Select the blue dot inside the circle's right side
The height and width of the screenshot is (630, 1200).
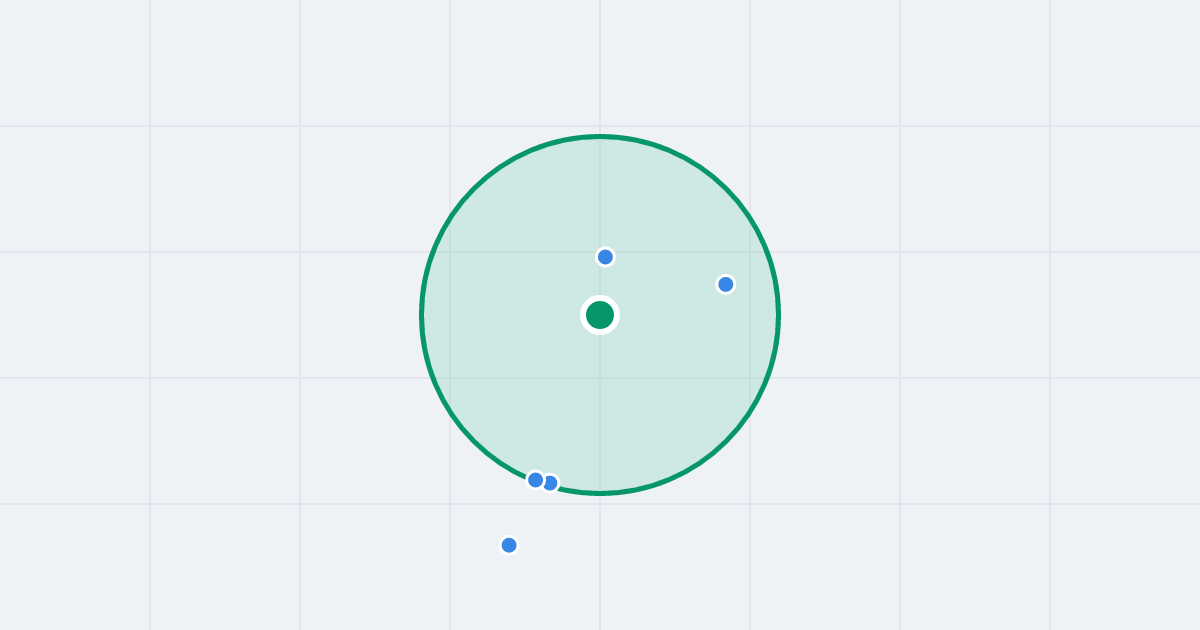coord(726,284)
